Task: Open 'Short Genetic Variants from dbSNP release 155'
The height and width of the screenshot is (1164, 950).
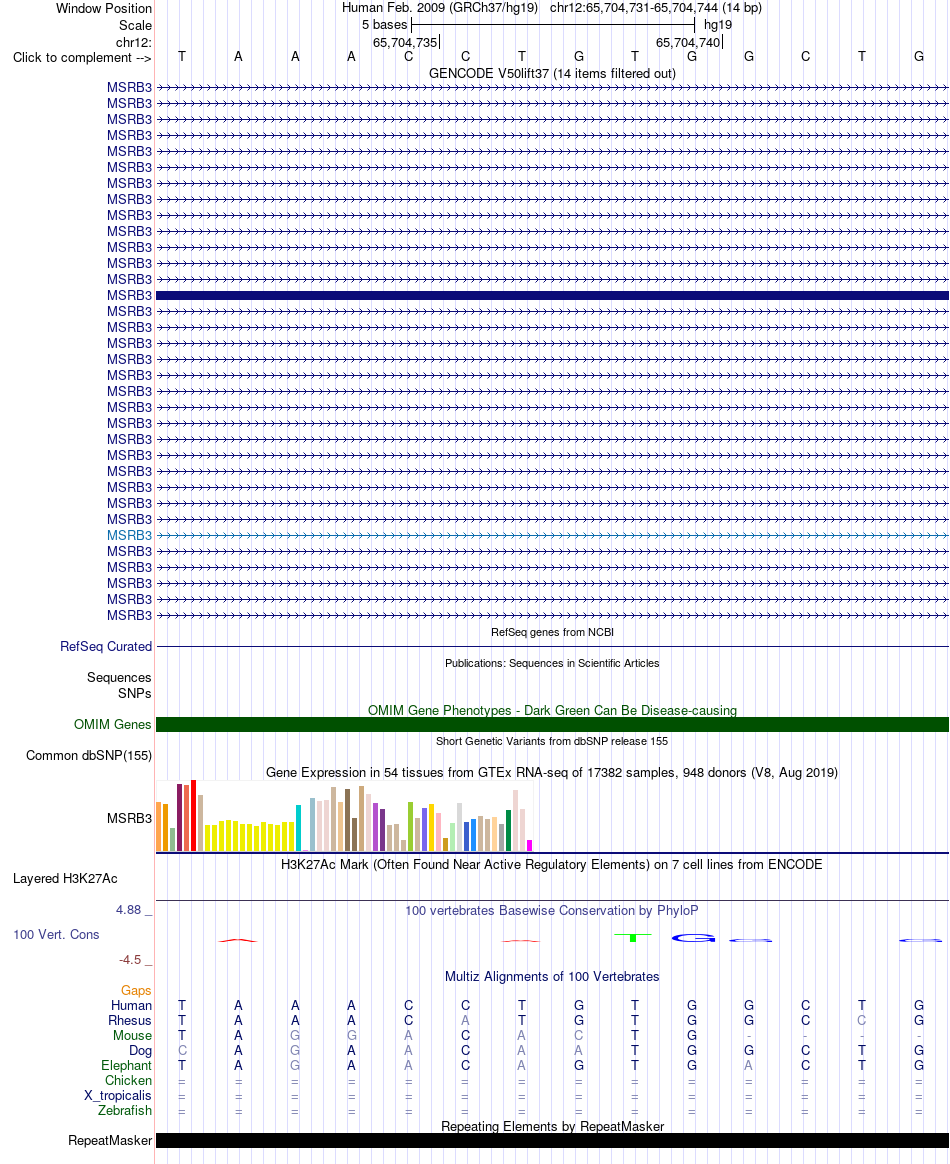Action: (x=552, y=741)
